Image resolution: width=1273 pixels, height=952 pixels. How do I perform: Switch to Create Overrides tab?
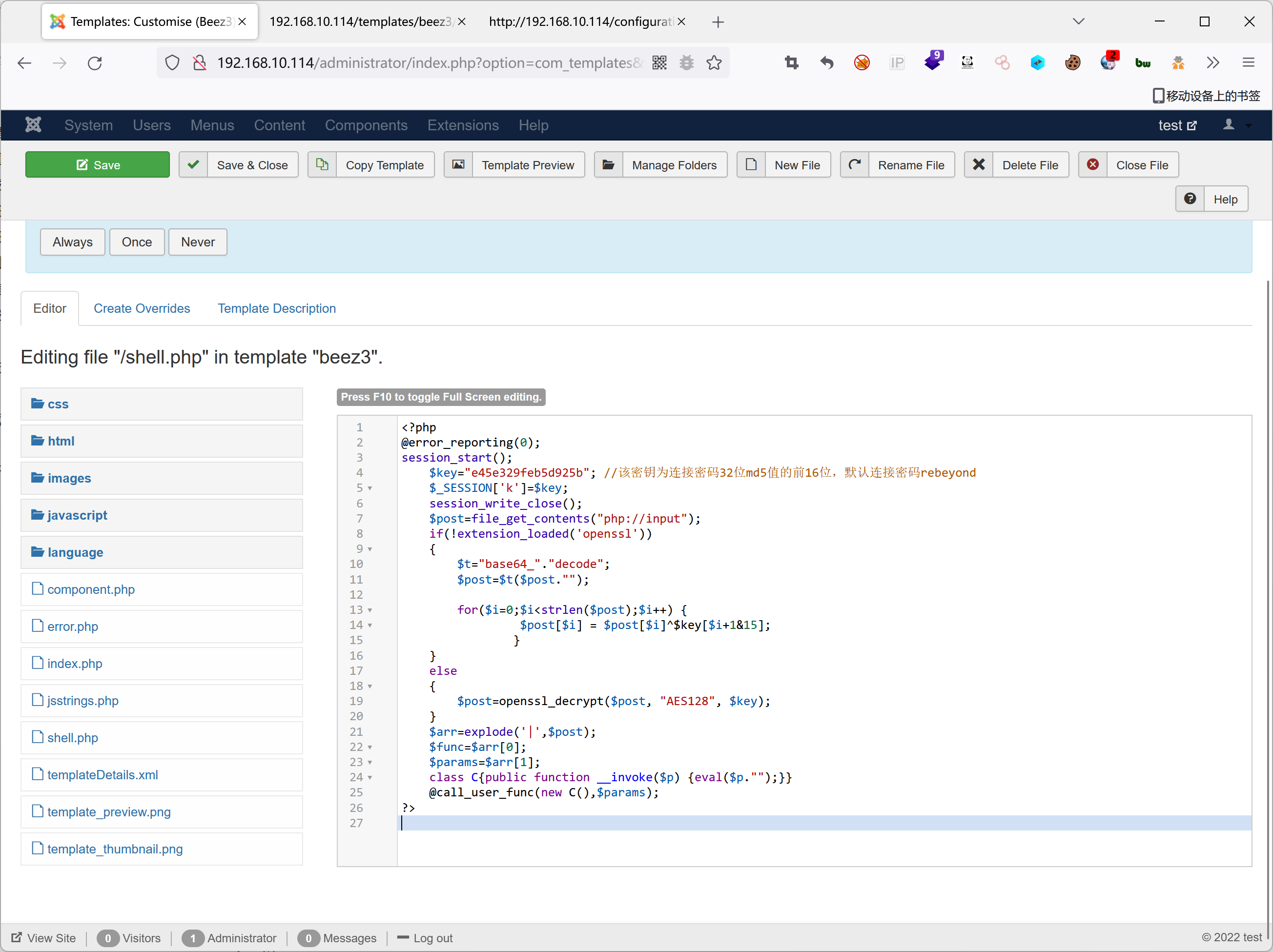(x=142, y=308)
